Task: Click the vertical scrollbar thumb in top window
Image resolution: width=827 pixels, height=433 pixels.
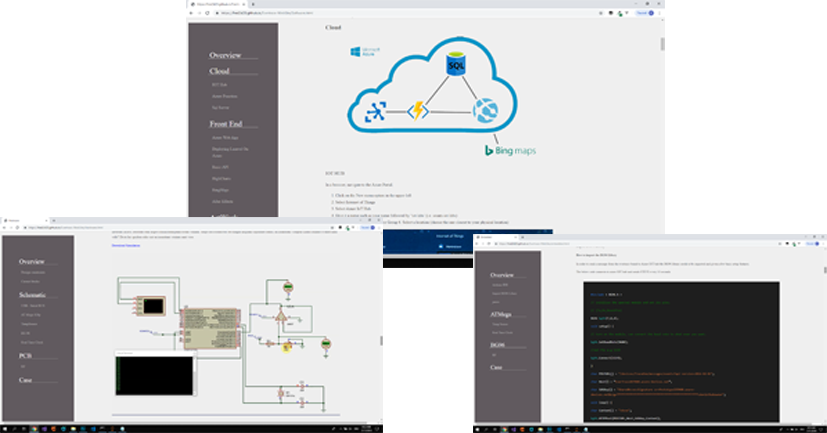Action: pos(662,44)
